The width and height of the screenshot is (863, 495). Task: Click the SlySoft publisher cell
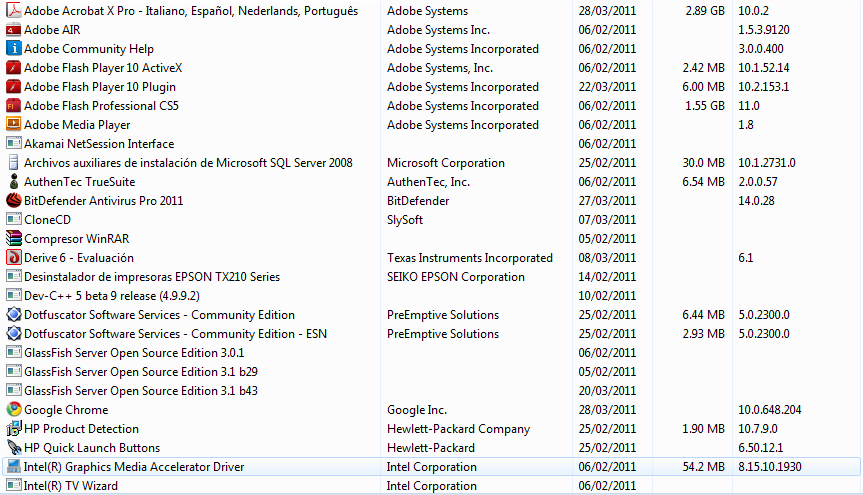pos(405,220)
